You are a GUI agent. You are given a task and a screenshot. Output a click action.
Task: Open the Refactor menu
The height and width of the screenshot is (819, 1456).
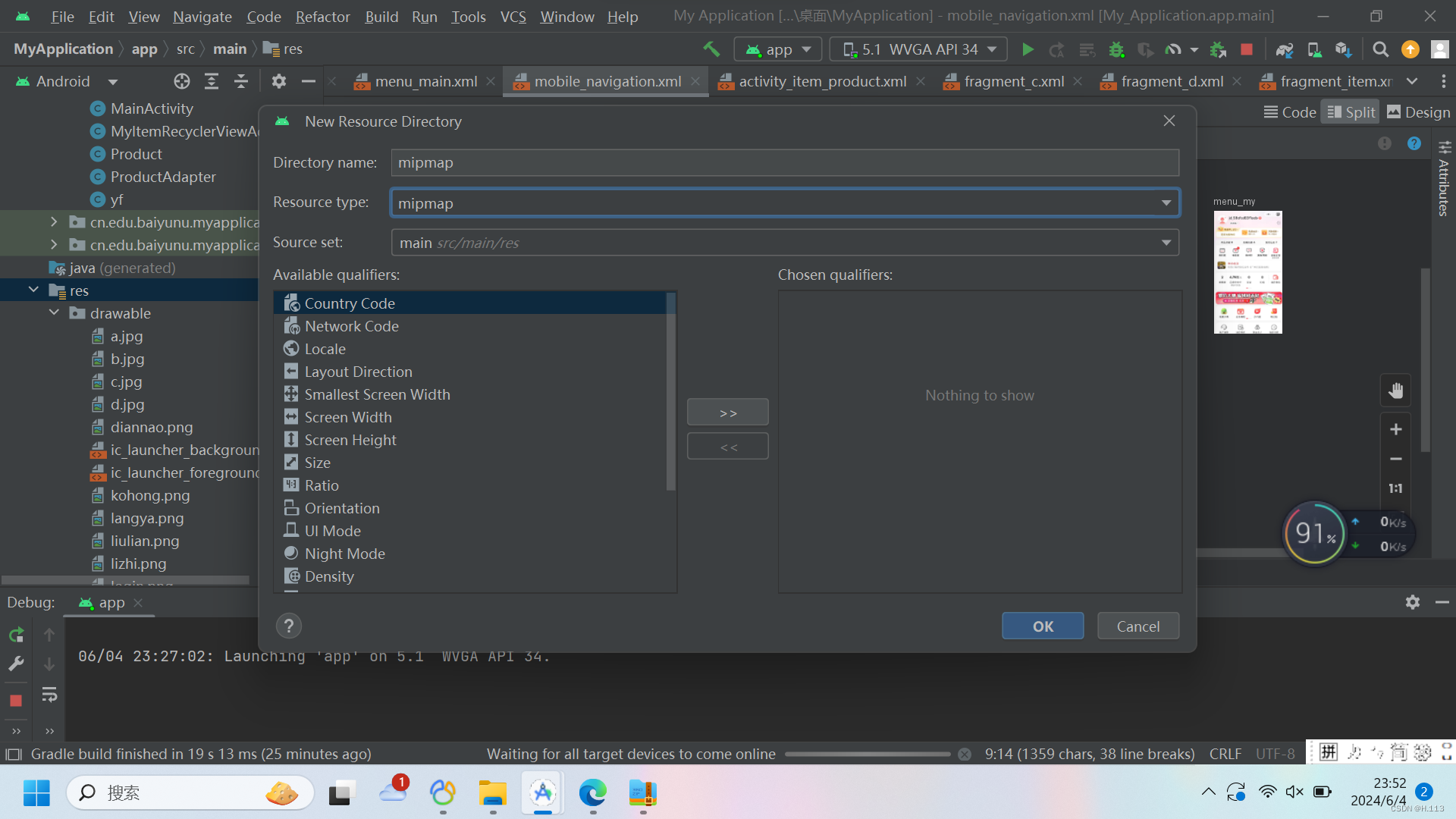(x=322, y=17)
